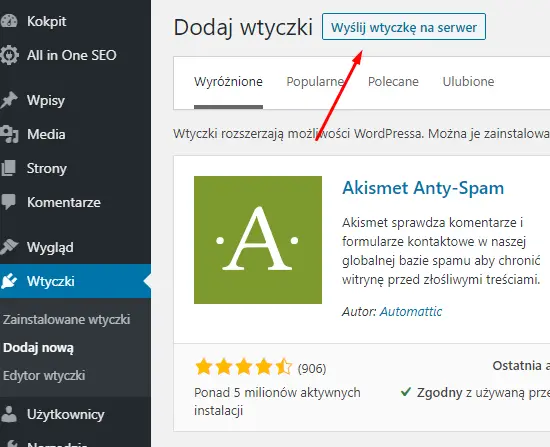Switch to the Ulubione tab

(x=468, y=81)
